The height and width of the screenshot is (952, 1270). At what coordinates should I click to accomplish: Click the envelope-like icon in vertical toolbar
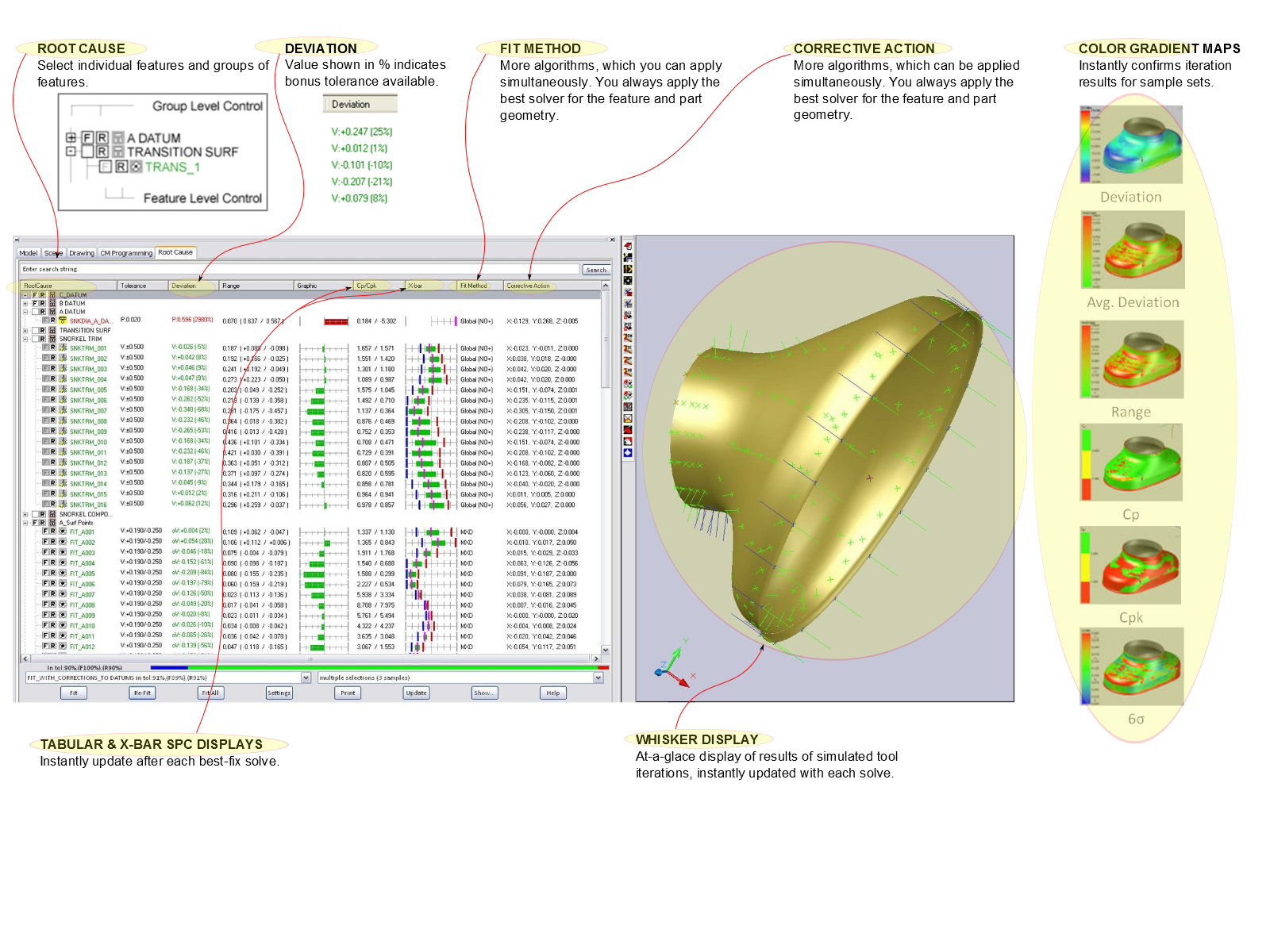click(x=628, y=419)
